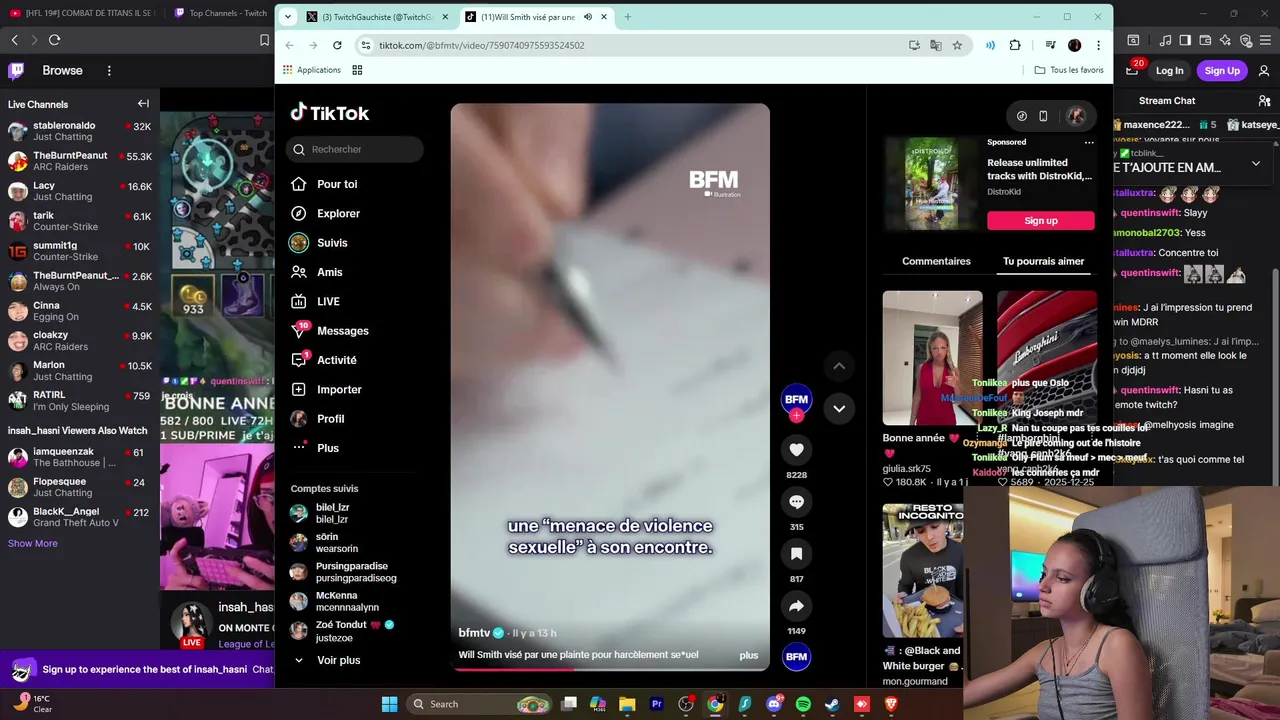Open the TikTok LIVE section
Image resolution: width=1280 pixels, height=720 pixels.
328,301
